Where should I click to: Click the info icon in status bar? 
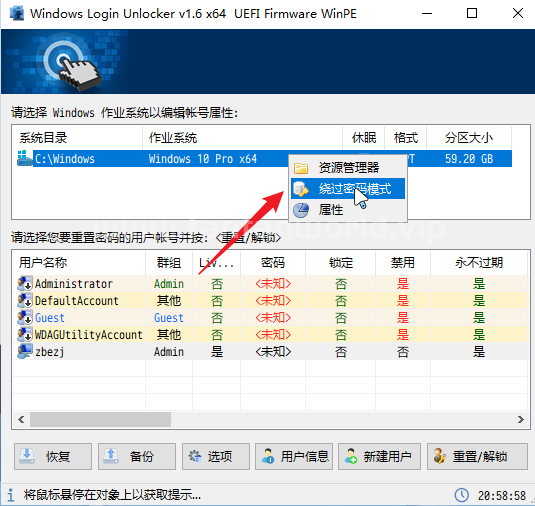[x=11, y=495]
